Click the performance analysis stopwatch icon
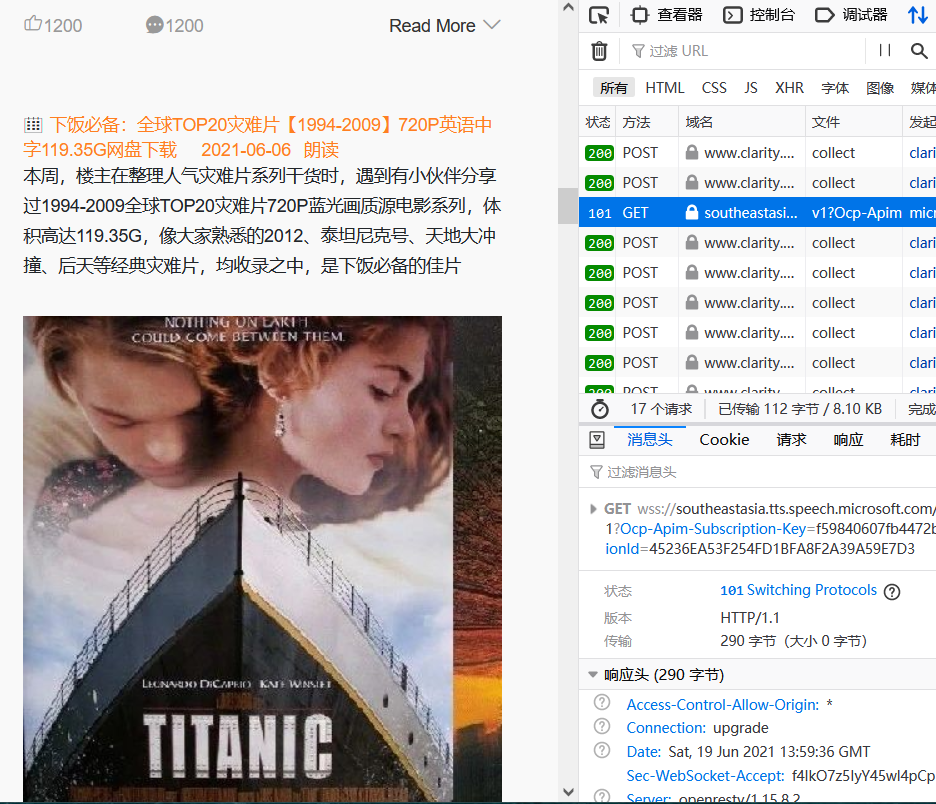936x804 pixels. [599, 409]
